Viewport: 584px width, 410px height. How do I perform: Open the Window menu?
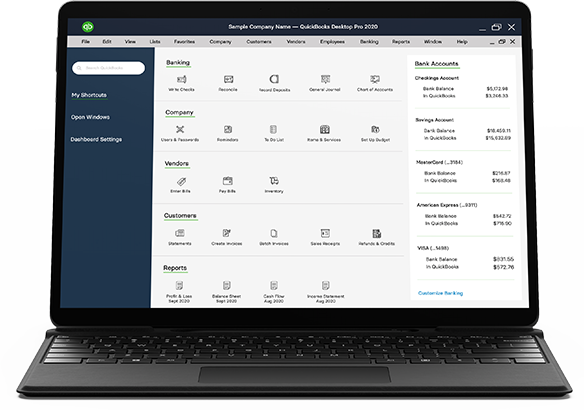433,42
